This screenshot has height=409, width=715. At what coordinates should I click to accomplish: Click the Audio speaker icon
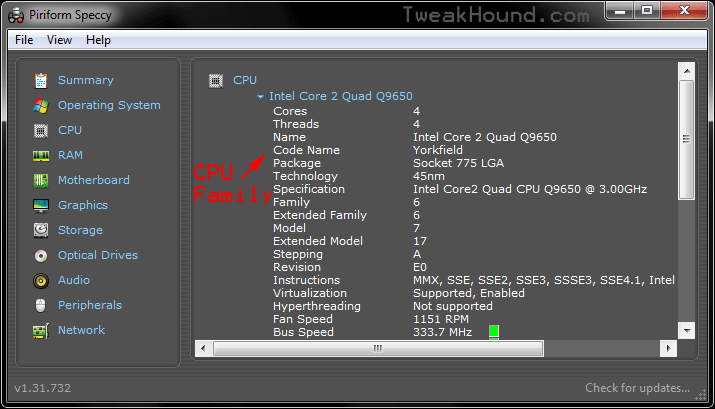tap(41, 281)
